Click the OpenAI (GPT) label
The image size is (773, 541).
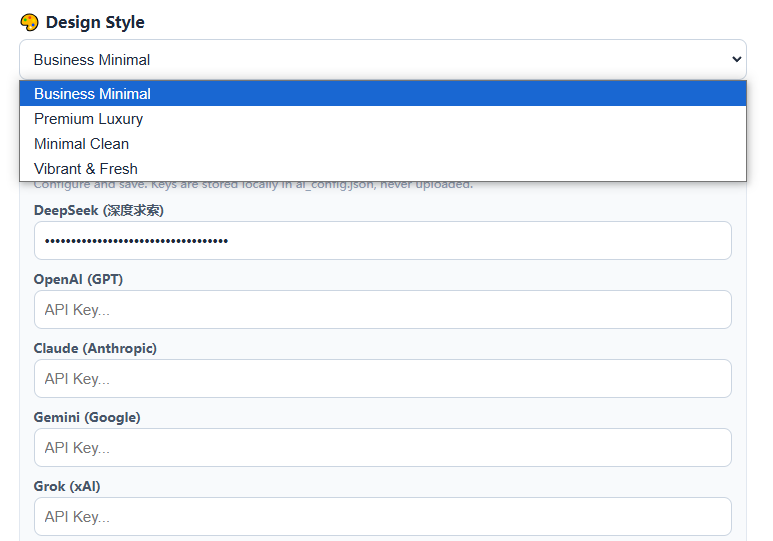78,280
